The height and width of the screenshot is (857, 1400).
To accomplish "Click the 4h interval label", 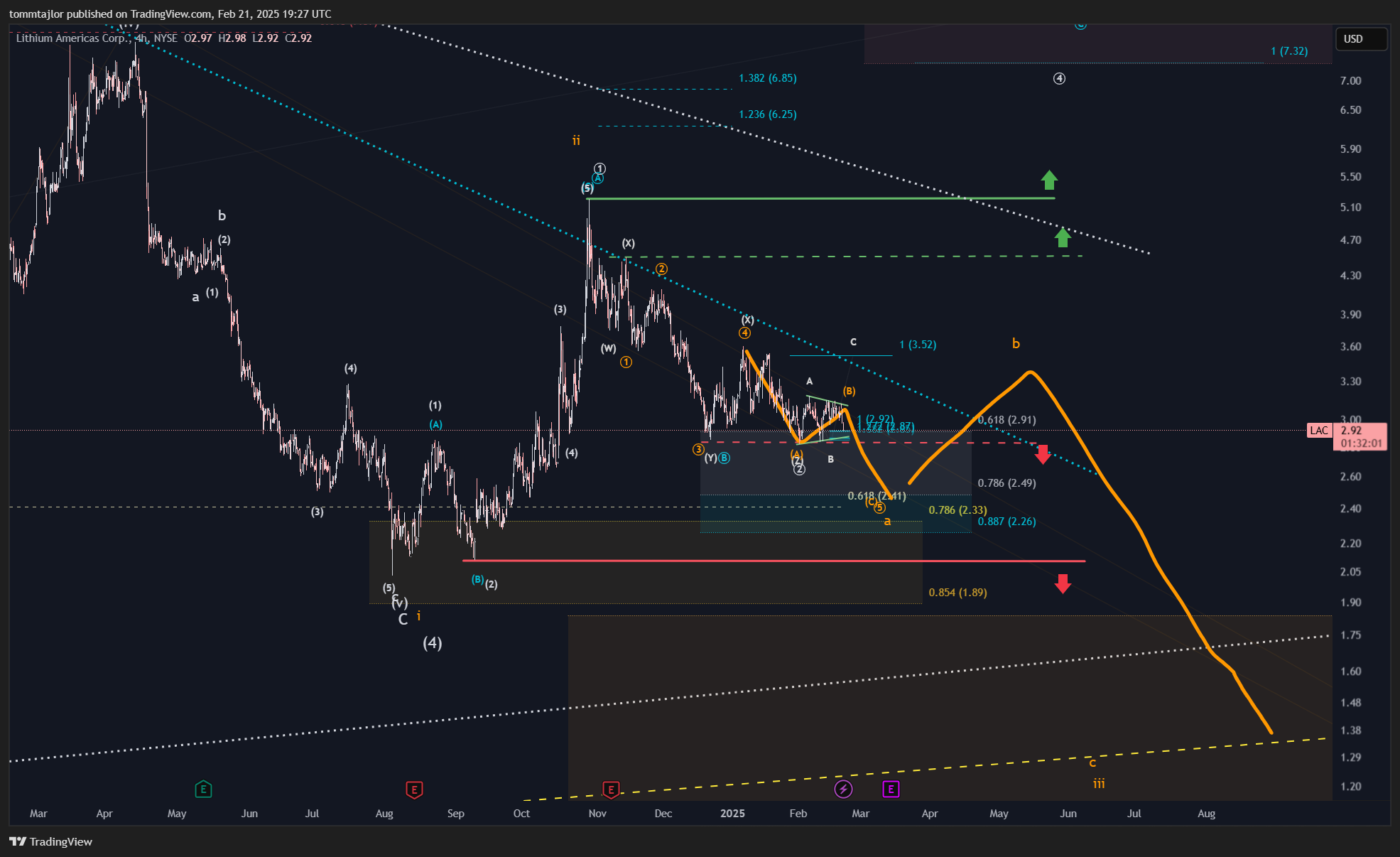I will pos(141,38).
